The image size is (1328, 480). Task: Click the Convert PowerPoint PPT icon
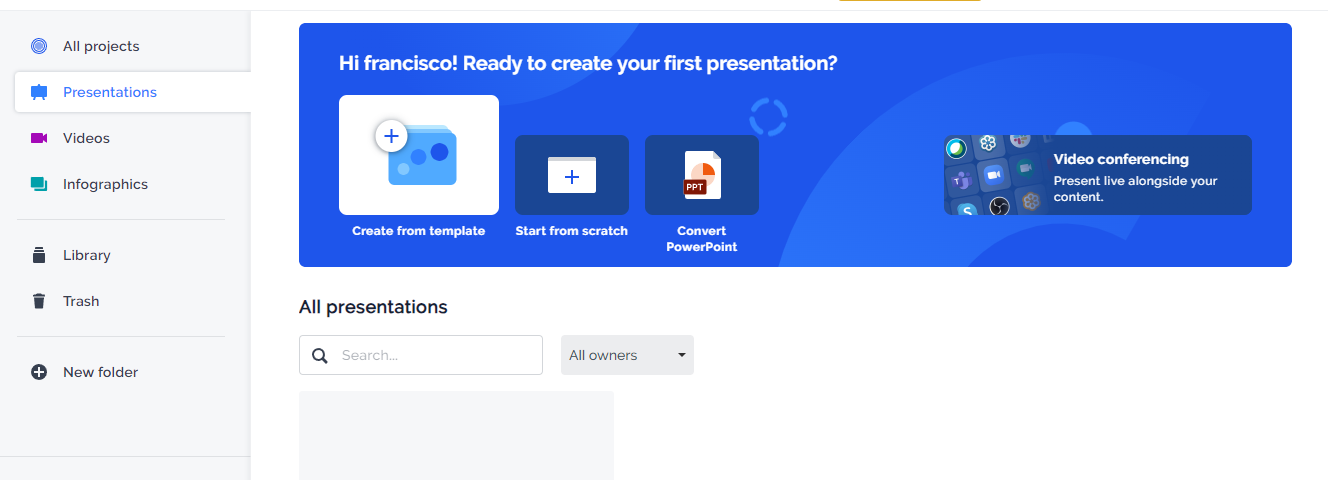coord(702,175)
